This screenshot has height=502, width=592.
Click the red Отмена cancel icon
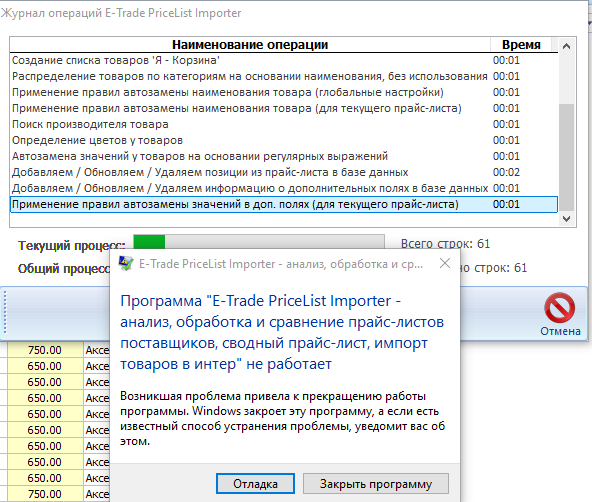point(560,308)
